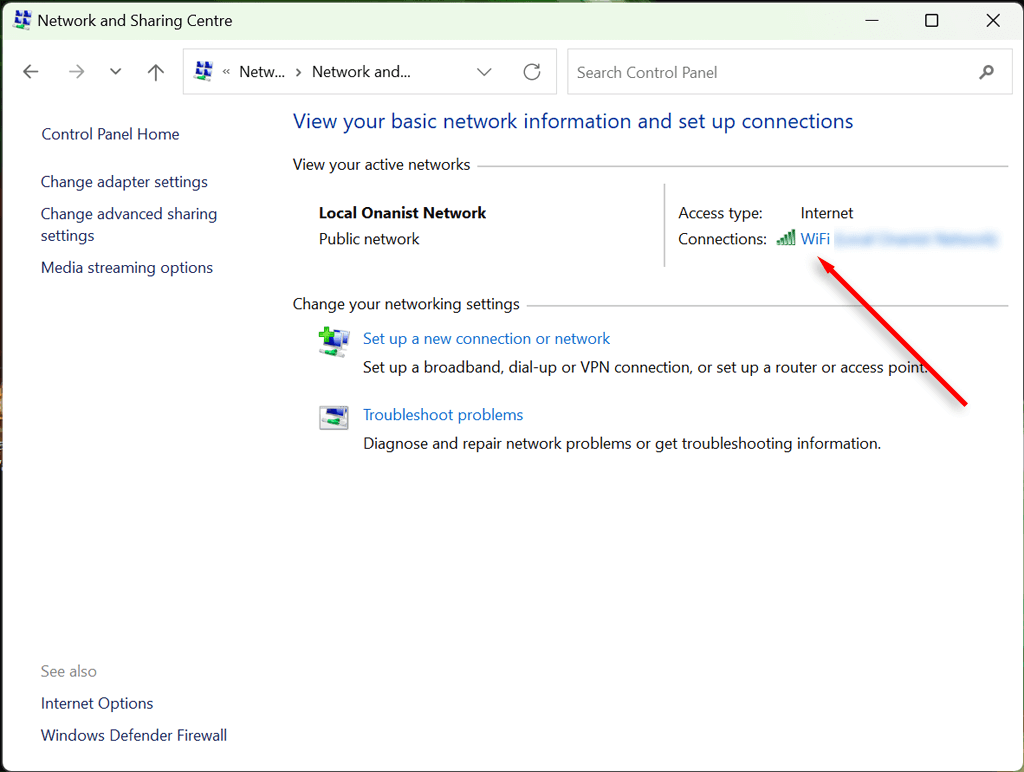The image size is (1024, 772).
Task: Refresh the Network and Sharing Centre page
Action: pyautogui.click(x=532, y=72)
